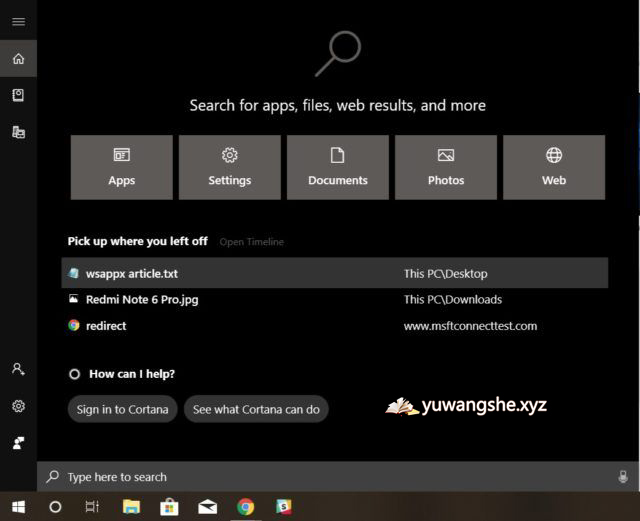This screenshot has width=640, height=521.
Task: Open the Open Timeline link
Action: [252, 242]
